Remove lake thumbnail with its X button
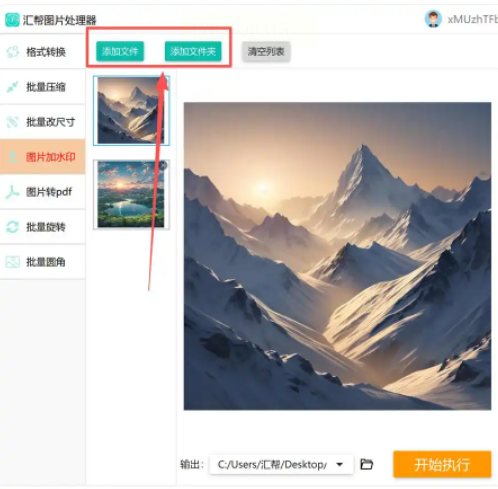This screenshot has width=498, height=489. 163,165
